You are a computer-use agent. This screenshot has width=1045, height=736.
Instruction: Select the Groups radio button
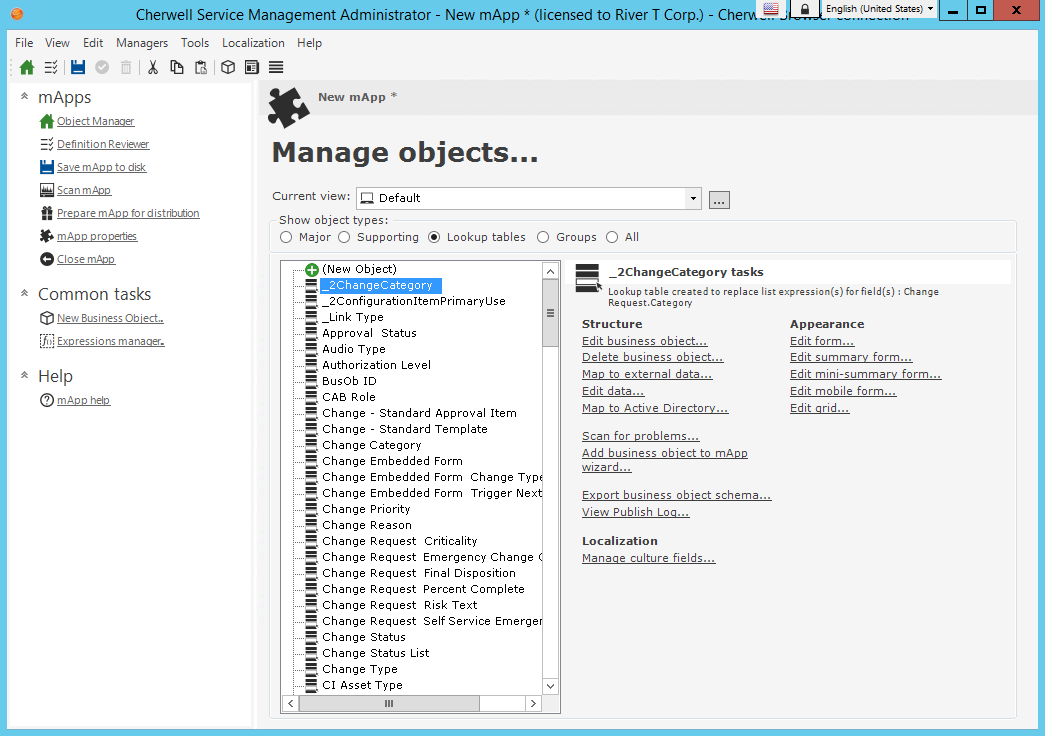[x=543, y=237]
